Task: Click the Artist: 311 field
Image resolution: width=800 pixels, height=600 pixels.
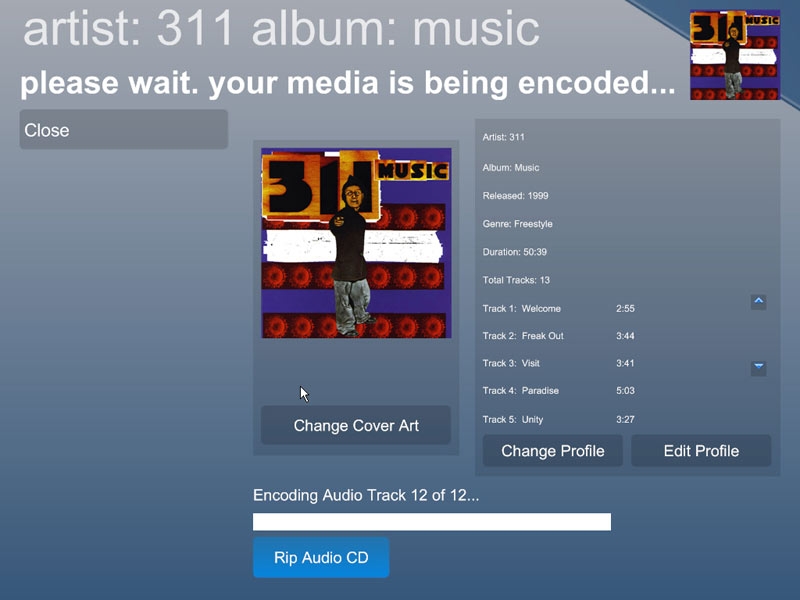Action: tap(503, 137)
